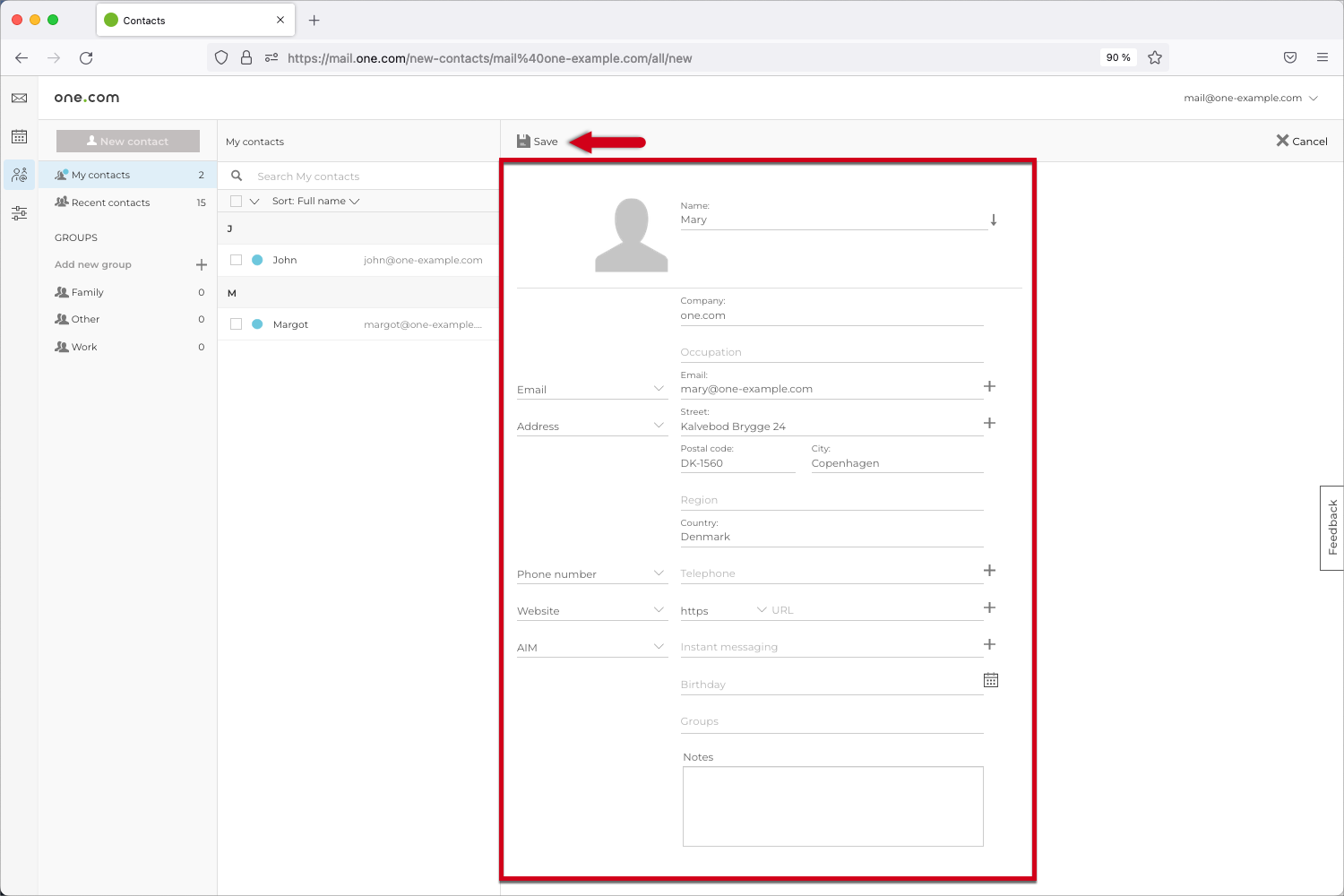Open the settings sliders icon in sidebar
The height and width of the screenshot is (896, 1344).
(x=19, y=213)
